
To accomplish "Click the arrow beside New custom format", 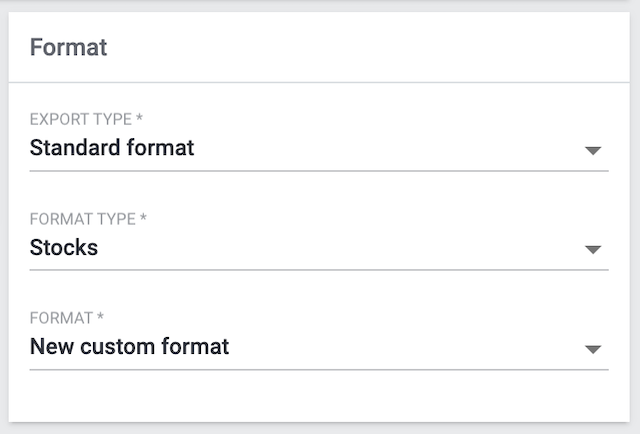I will [x=593, y=349].
